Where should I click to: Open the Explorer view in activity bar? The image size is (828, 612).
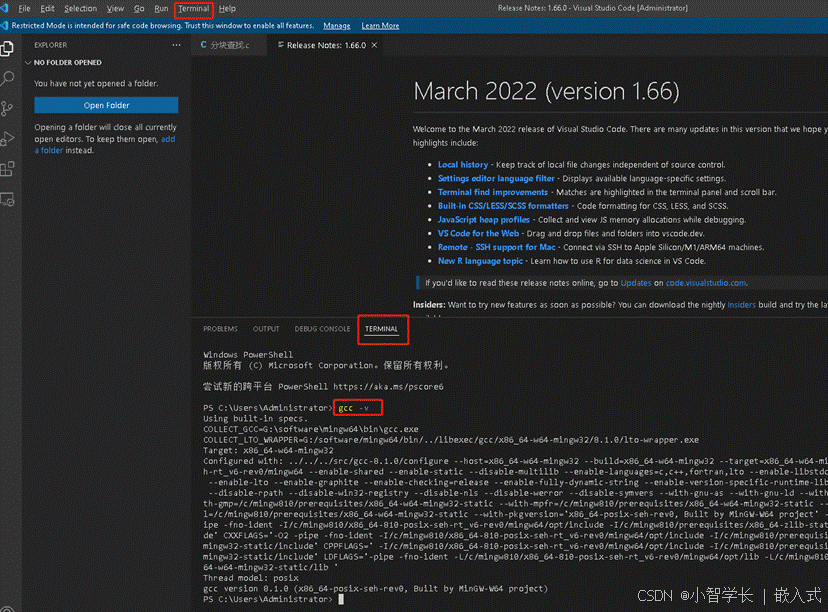pyautogui.click(x=7, y=49)
